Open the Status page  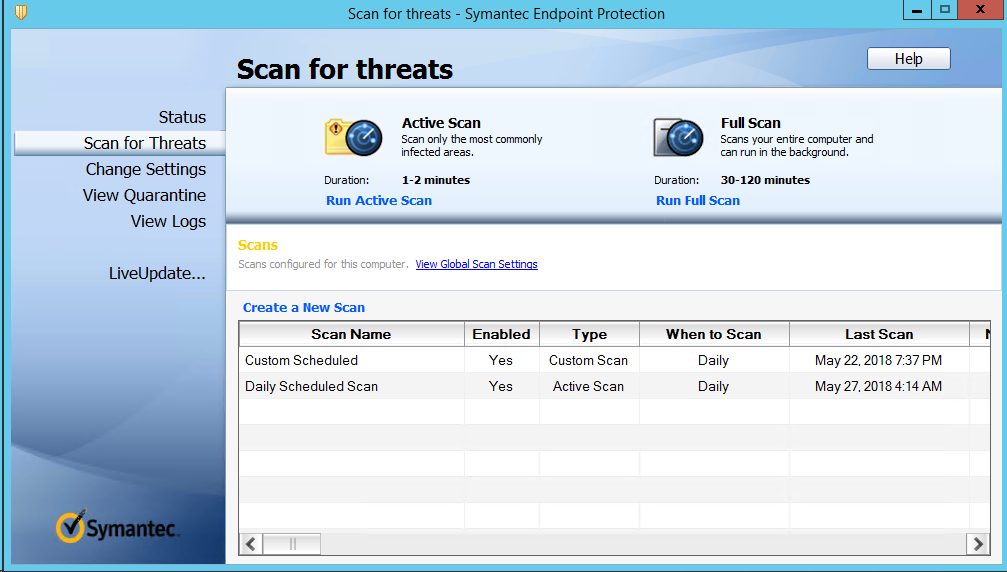(182, 117)
